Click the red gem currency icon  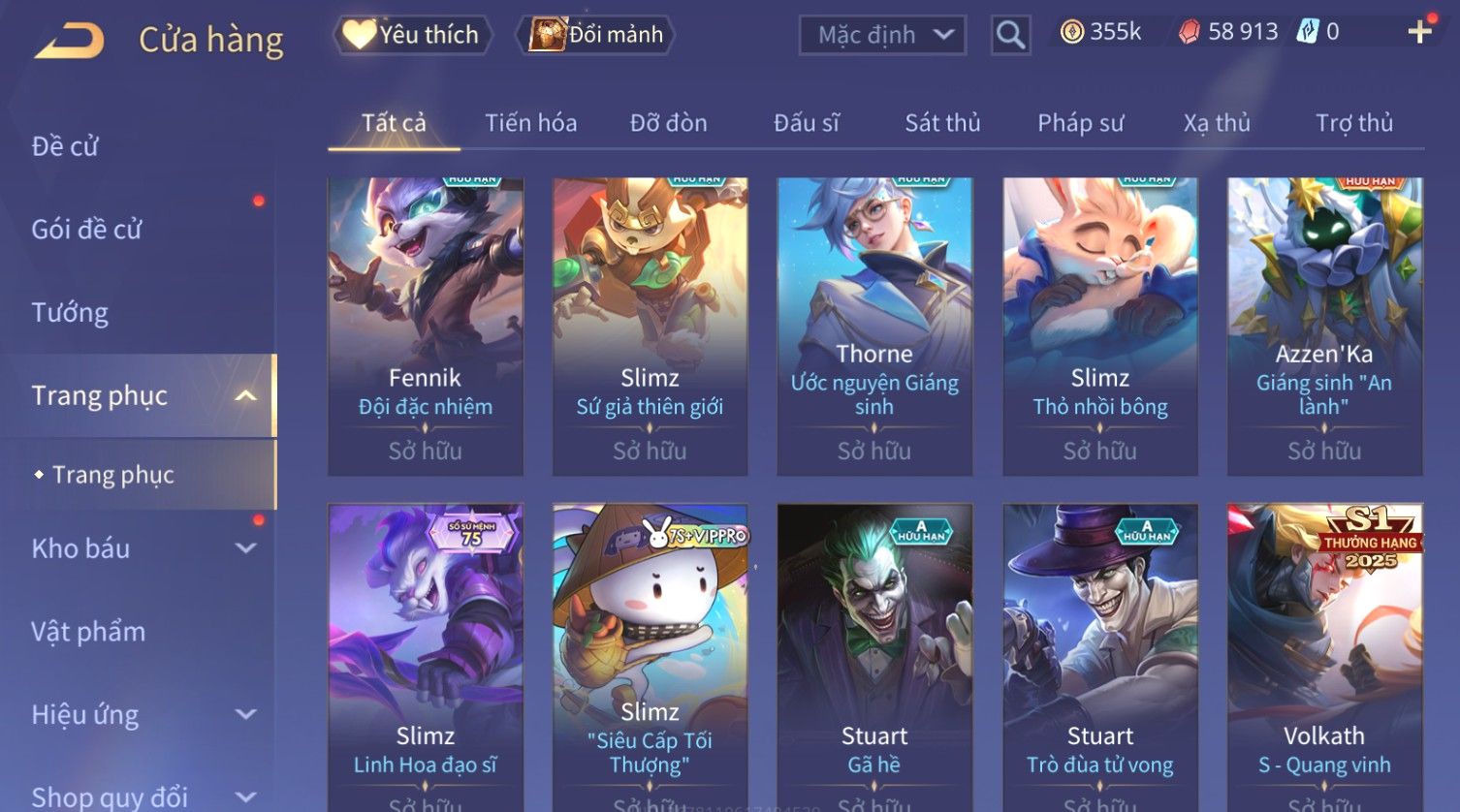(x=1189, y=33)
